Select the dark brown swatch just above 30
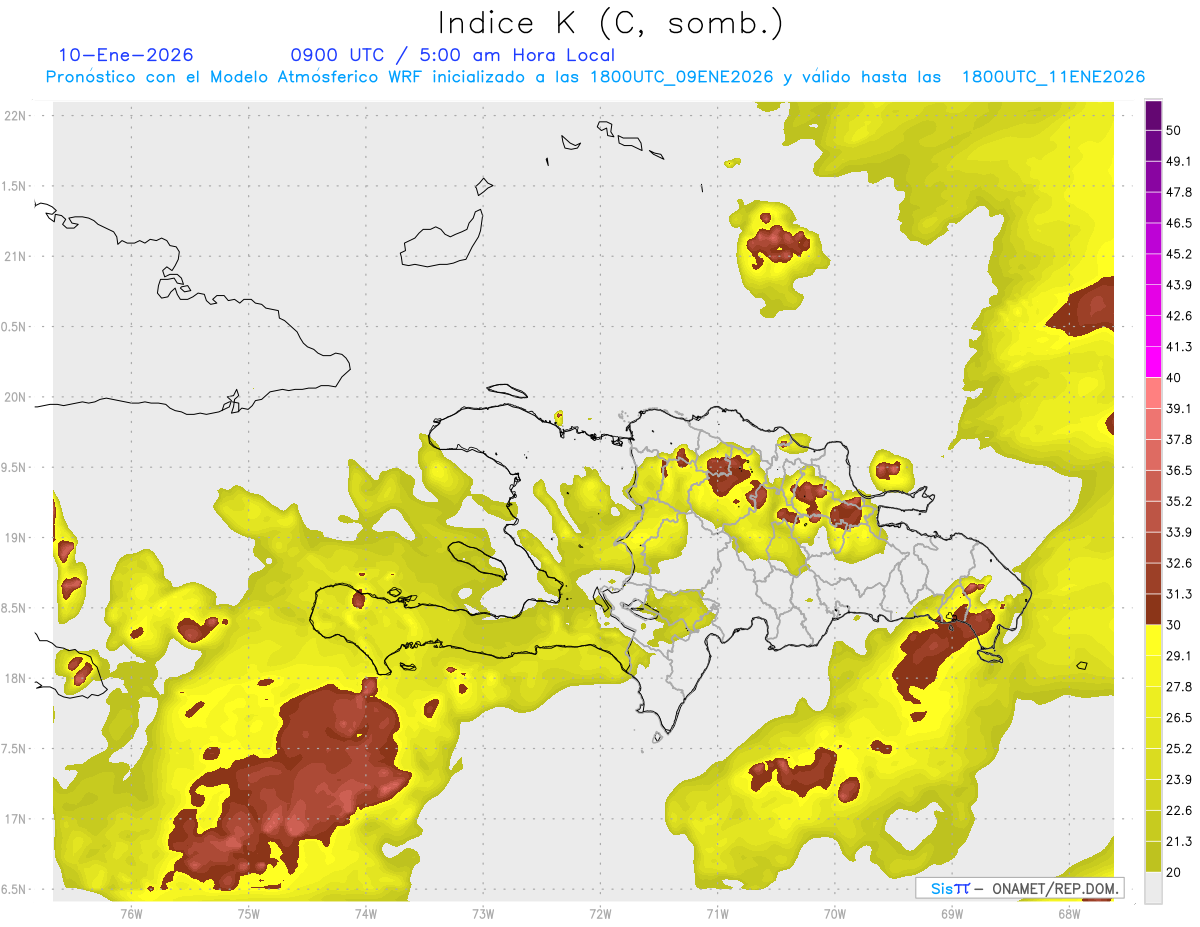 point(1153,609)
